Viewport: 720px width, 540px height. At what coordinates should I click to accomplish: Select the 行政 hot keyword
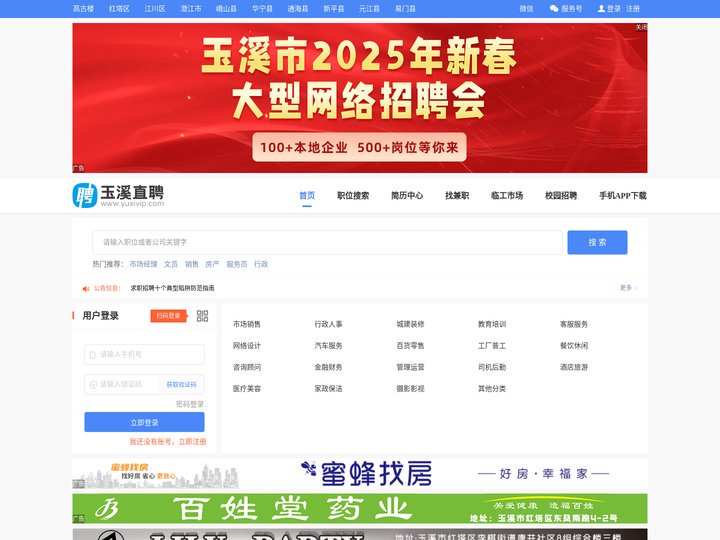(261, 264)
